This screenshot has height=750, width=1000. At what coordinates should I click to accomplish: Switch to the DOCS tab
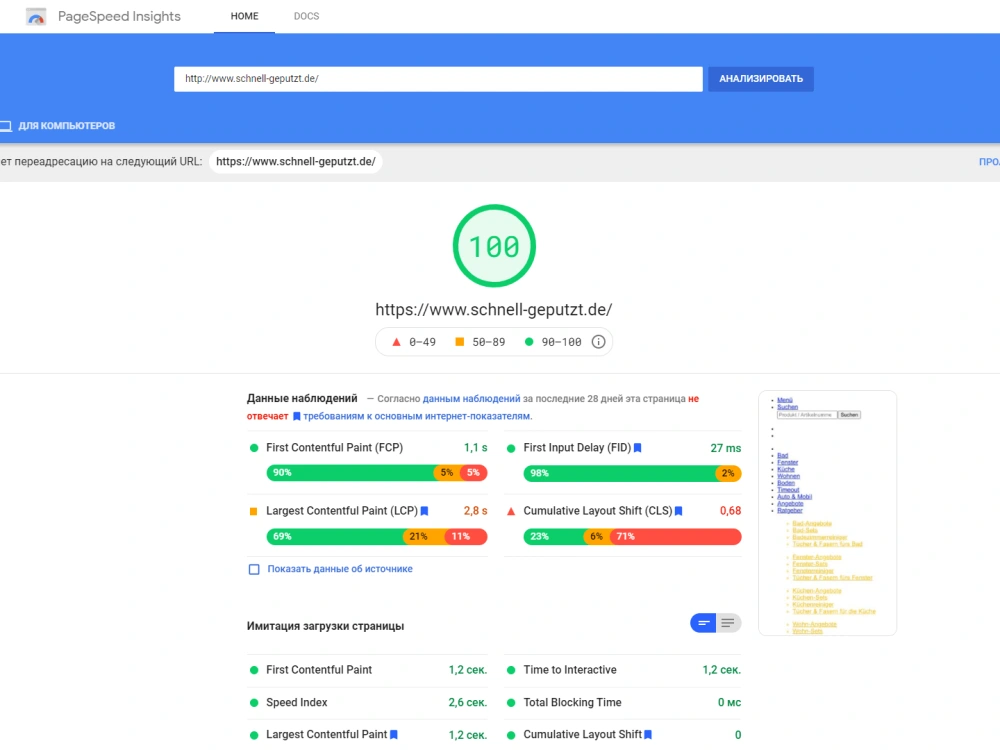coord(306,16)
